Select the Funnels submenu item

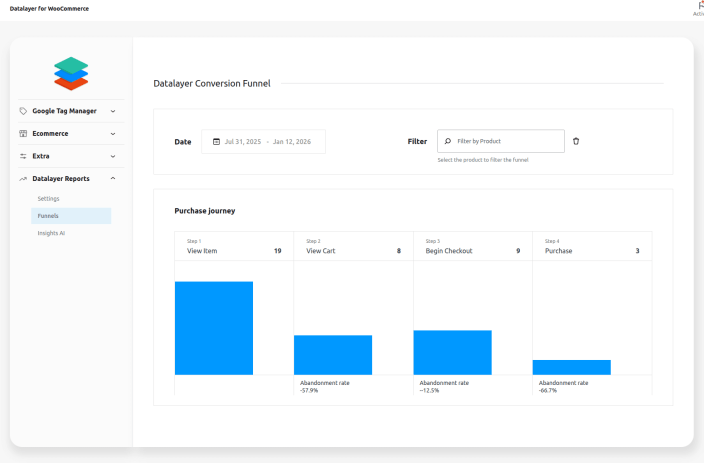(x=48, y=216)
